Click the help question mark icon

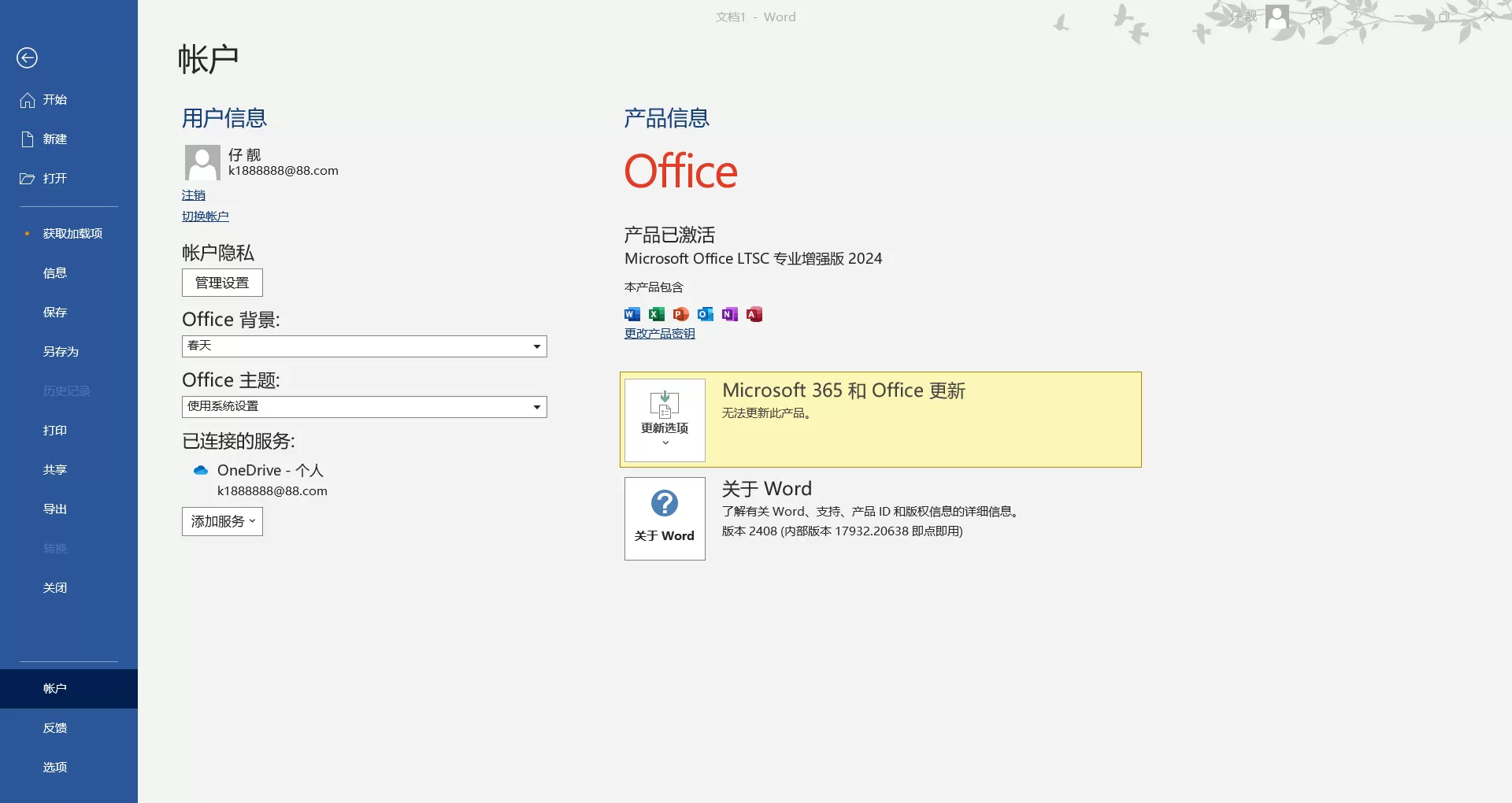pos(1354,17)
